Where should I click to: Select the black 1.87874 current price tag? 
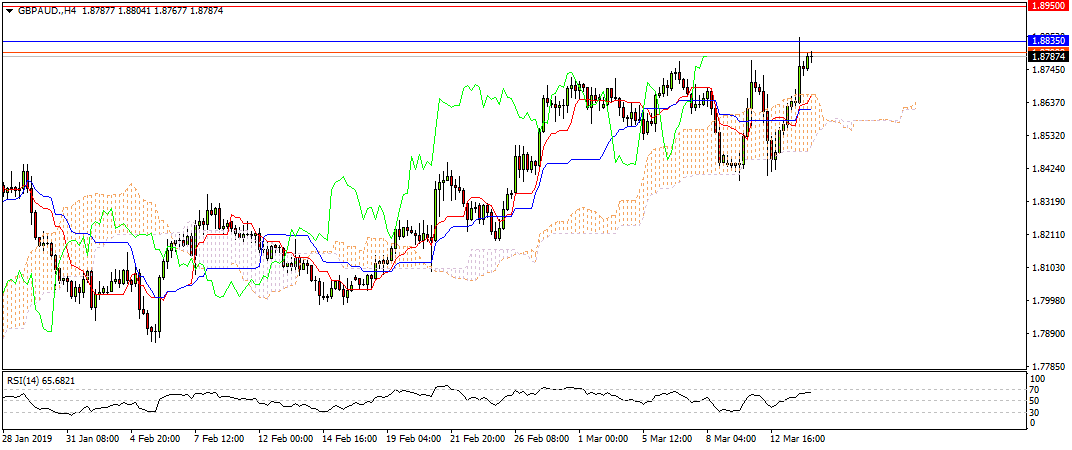pyautogui.click(x=1049, y=56)
